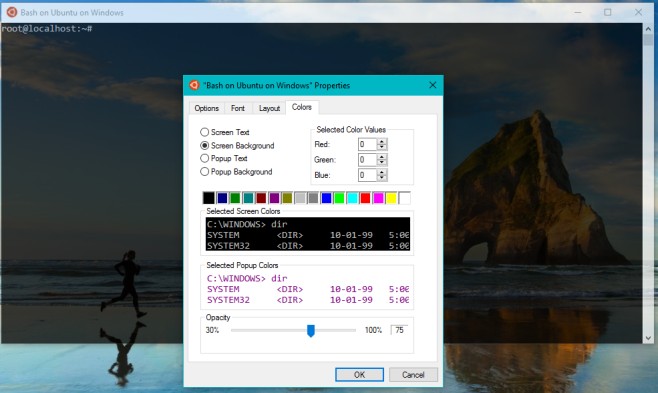Pick the dark green color swatch
658x393 pixels.
pos(235,198)
